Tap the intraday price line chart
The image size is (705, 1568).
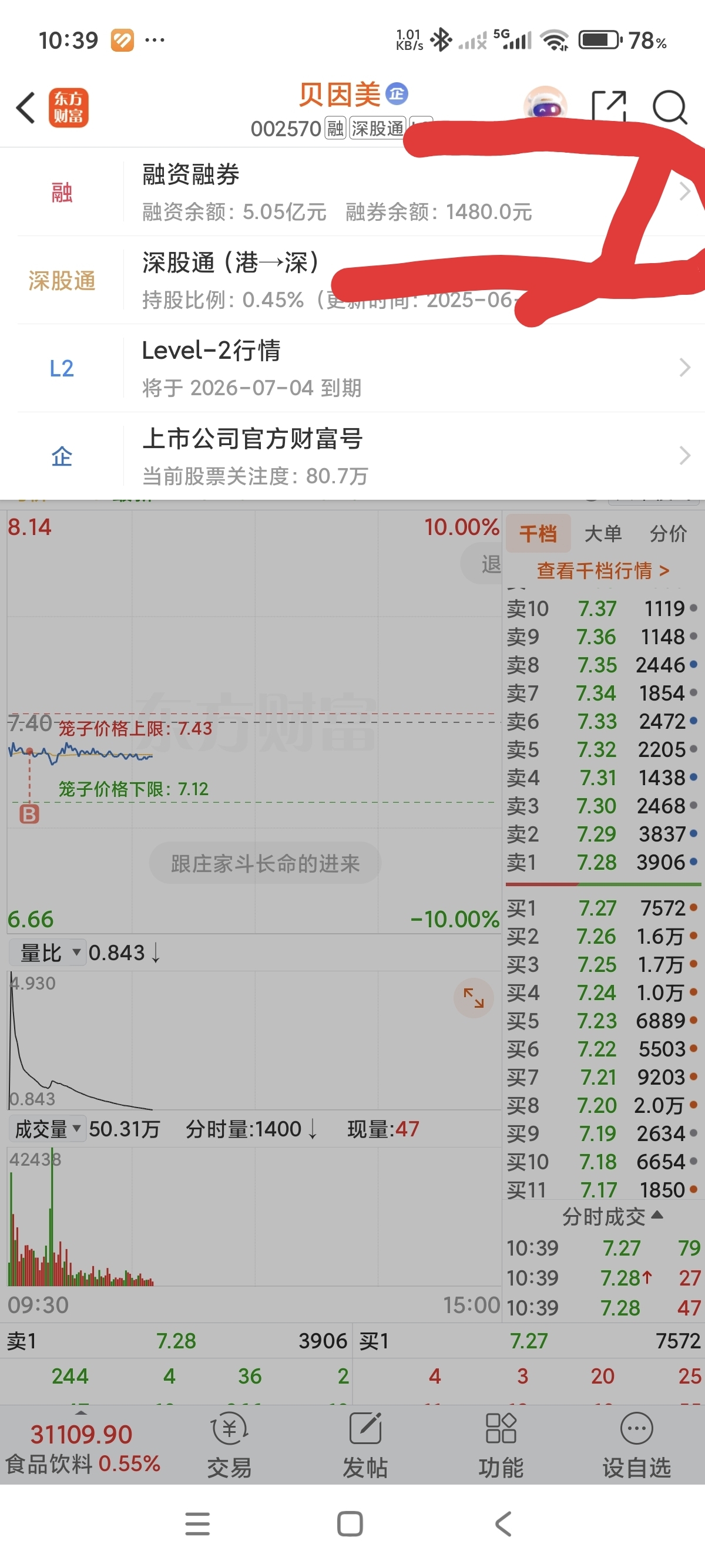[254, 722]
